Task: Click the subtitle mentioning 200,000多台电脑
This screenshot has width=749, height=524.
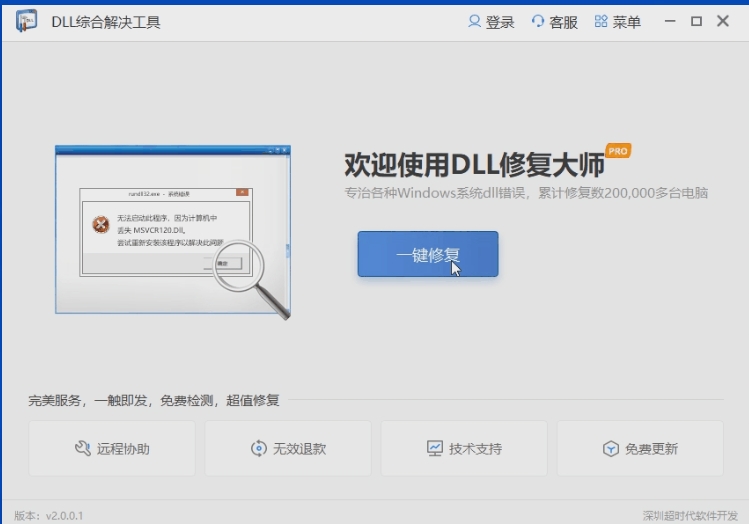Action: 526,193
